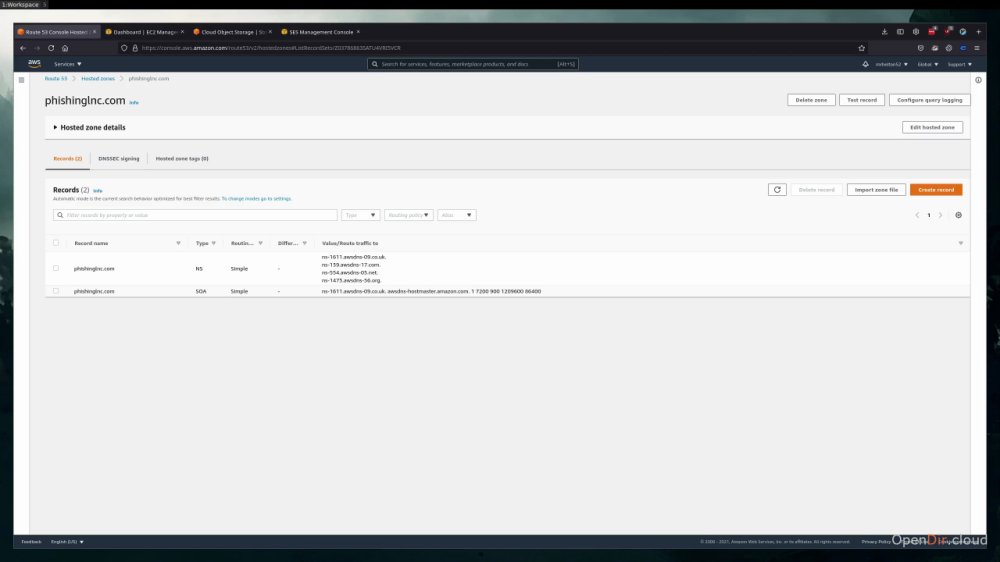Click the Feedback link in footer
1000x562 pixels.
coord(31,542)
